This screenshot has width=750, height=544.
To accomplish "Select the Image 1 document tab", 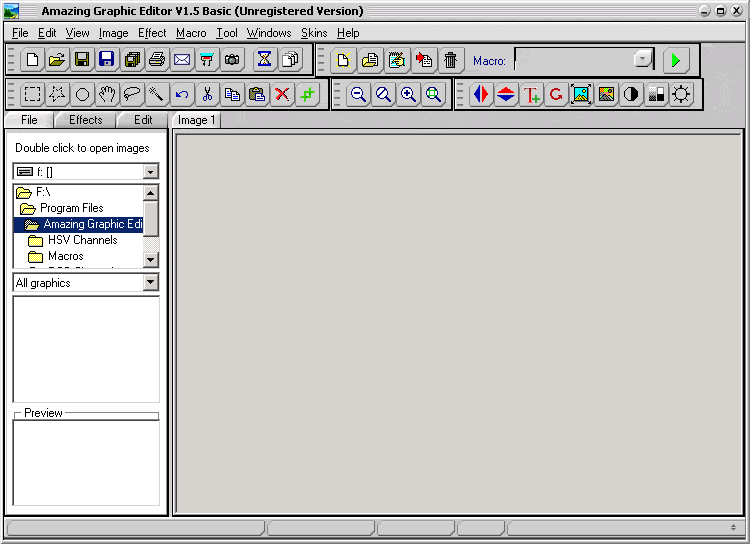I will [196, 120].
